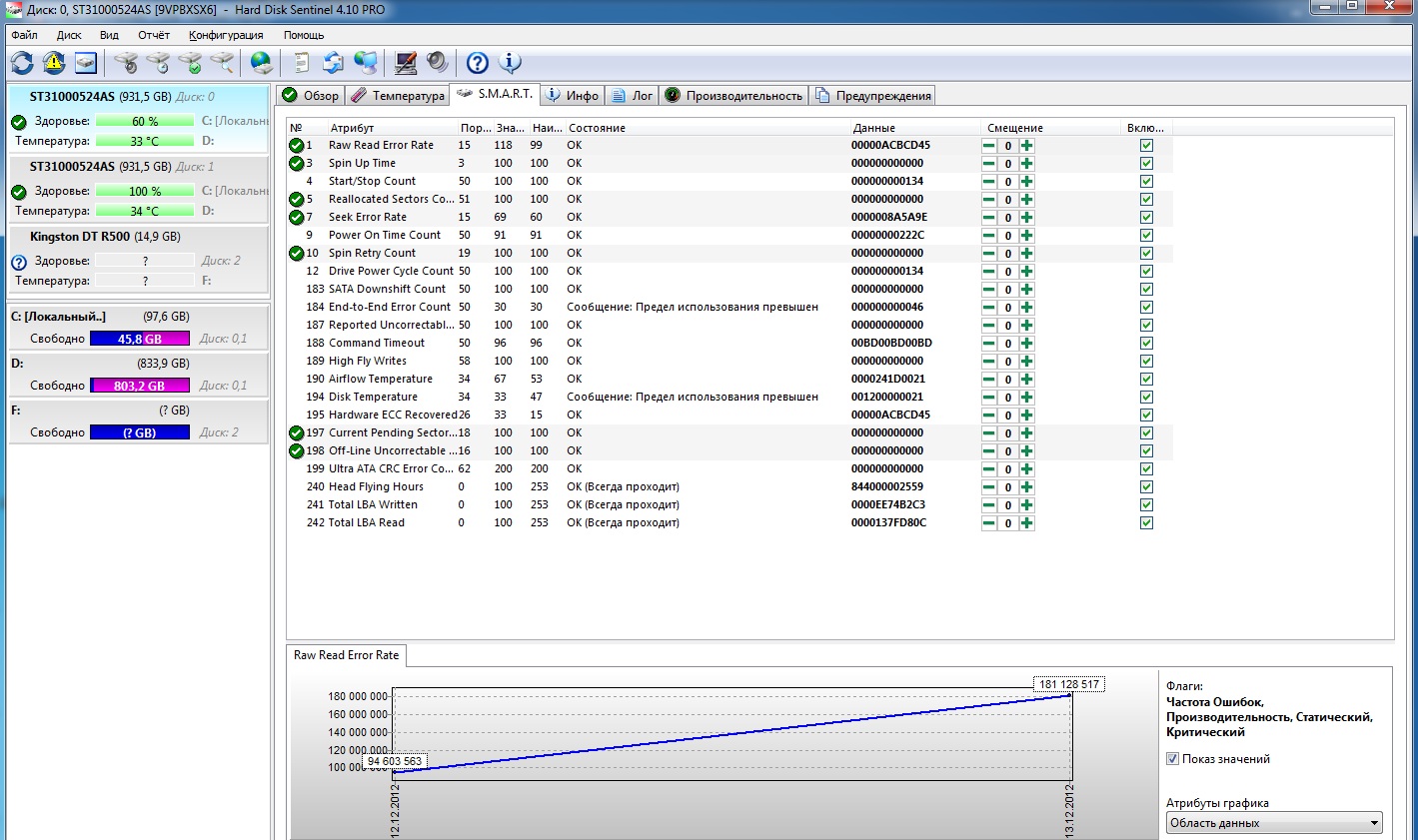Switch to the Инфо tab
This screenshot has height=840, width=1418.
573,96
